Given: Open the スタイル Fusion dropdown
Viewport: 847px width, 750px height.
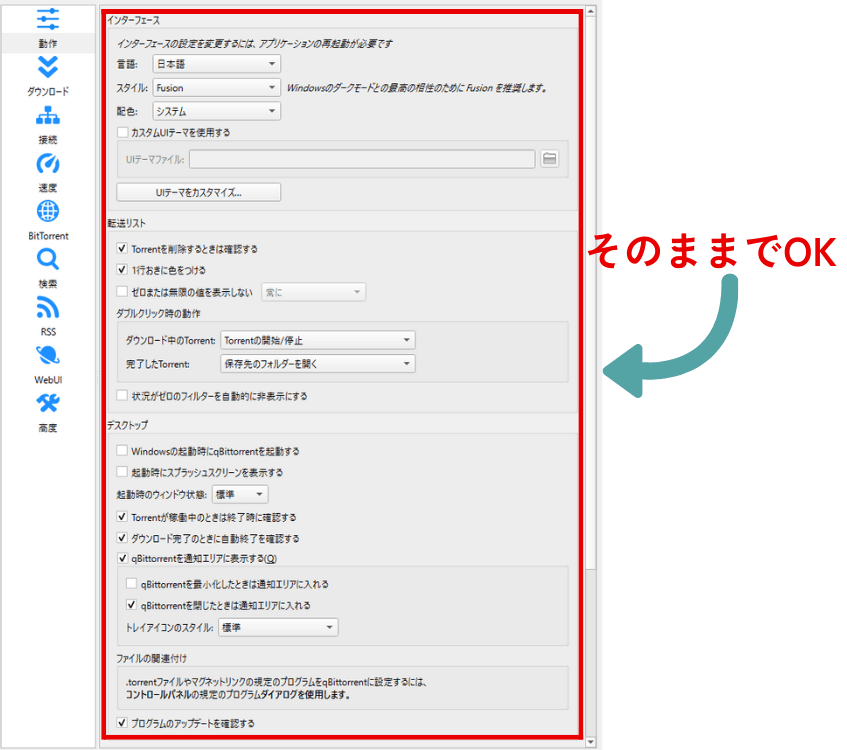Looking at the screenshot, I should pos(216,88).
